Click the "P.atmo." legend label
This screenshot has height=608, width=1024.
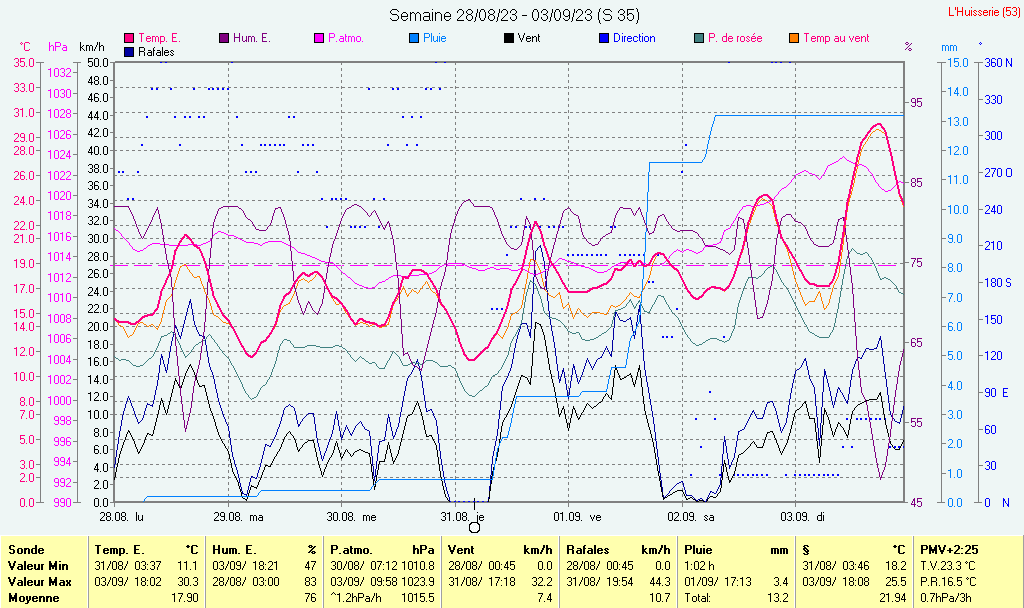346,39
